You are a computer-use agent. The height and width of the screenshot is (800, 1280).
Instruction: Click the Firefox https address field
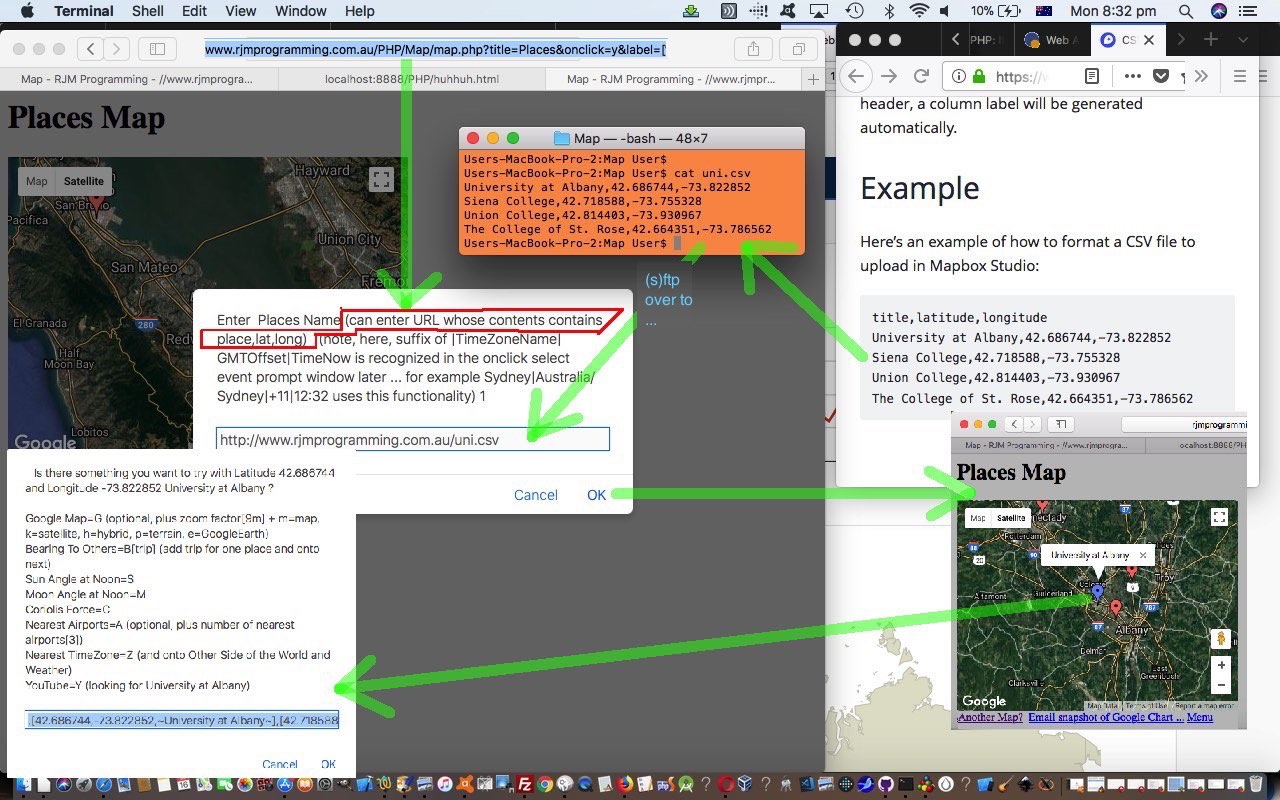point(1022,76)
